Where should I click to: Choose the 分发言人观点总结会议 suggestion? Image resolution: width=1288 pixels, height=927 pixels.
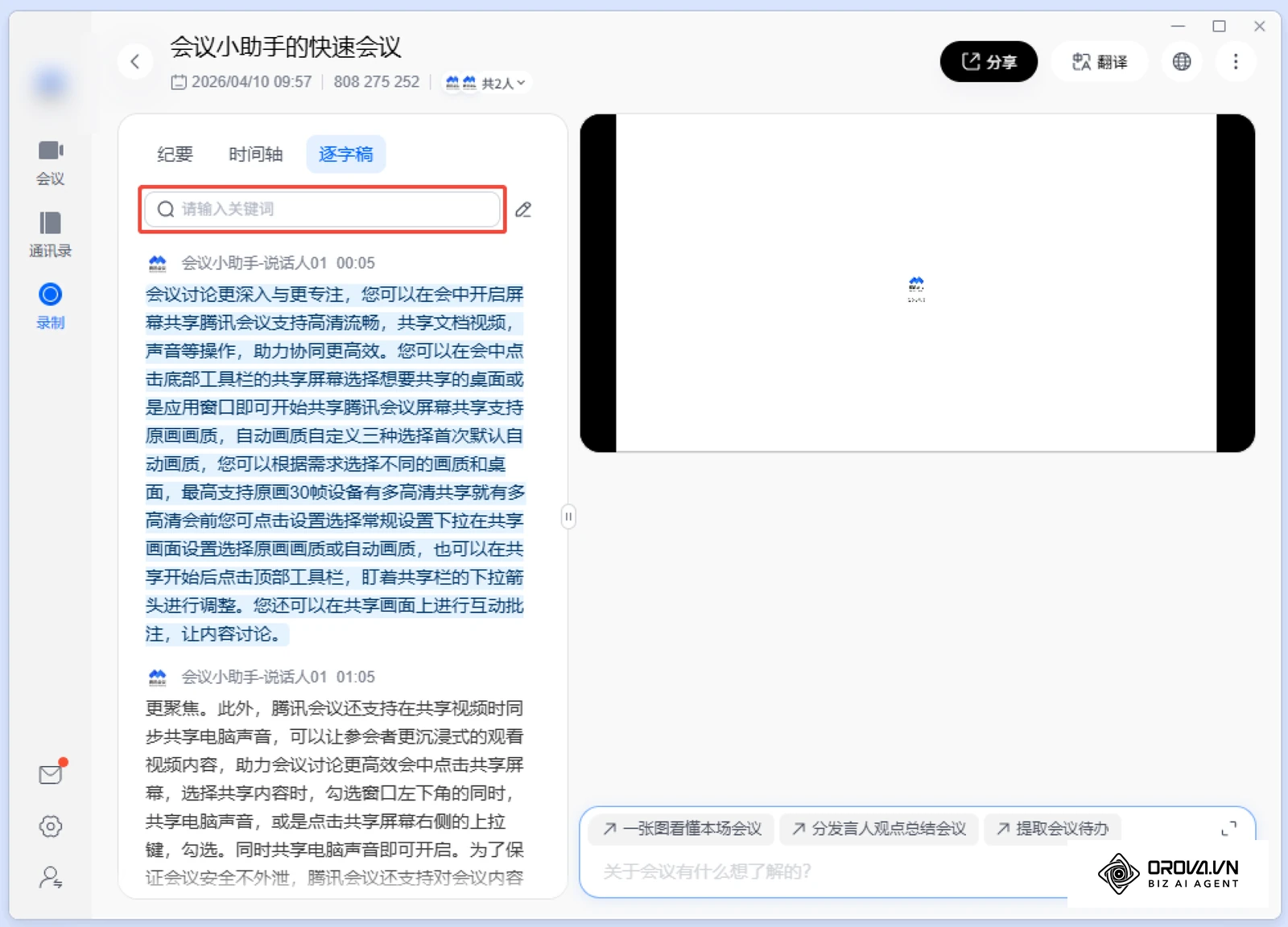pos(879,829)
